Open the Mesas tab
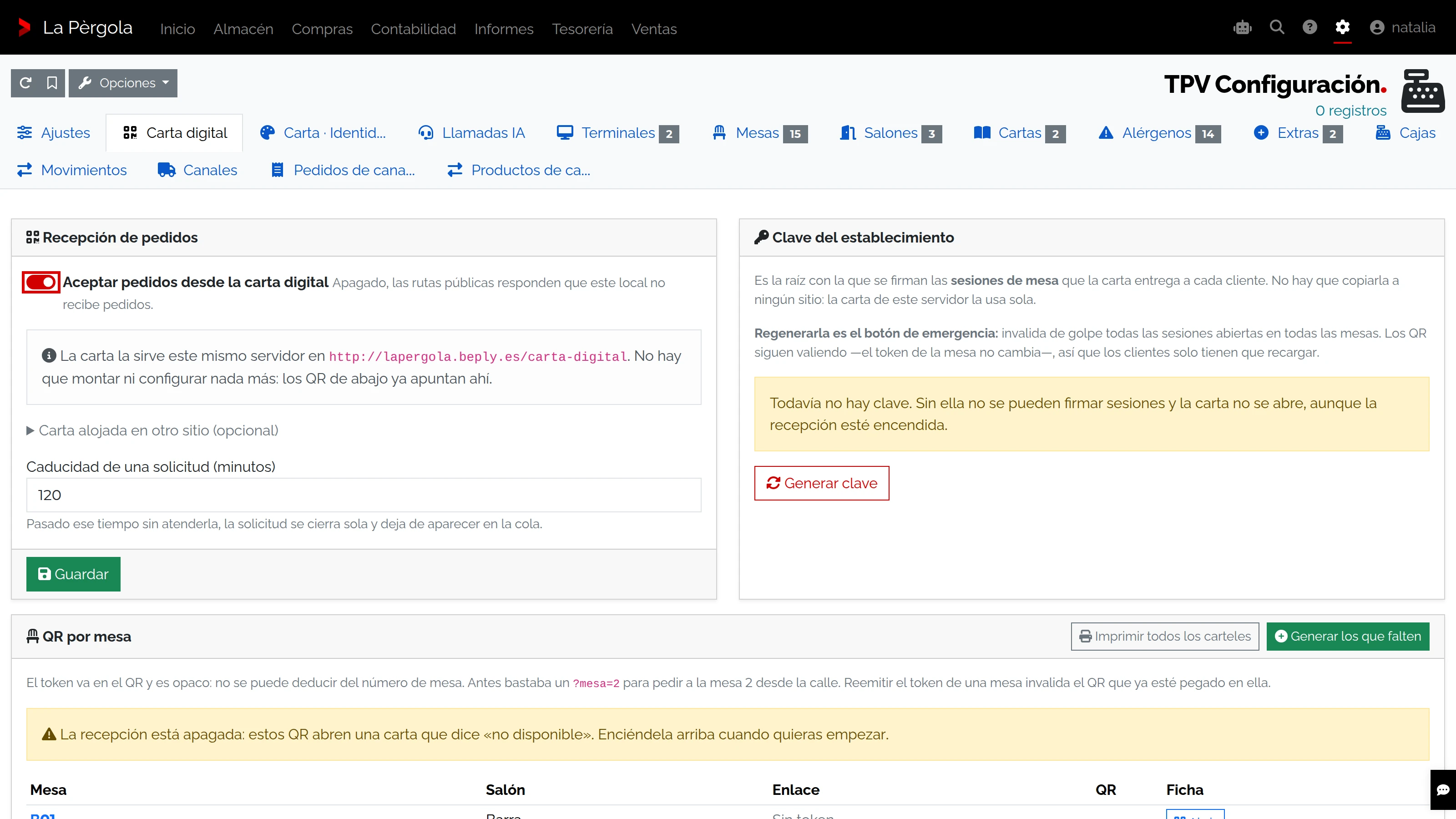The image size is (1456, 819). pos(760,133)
